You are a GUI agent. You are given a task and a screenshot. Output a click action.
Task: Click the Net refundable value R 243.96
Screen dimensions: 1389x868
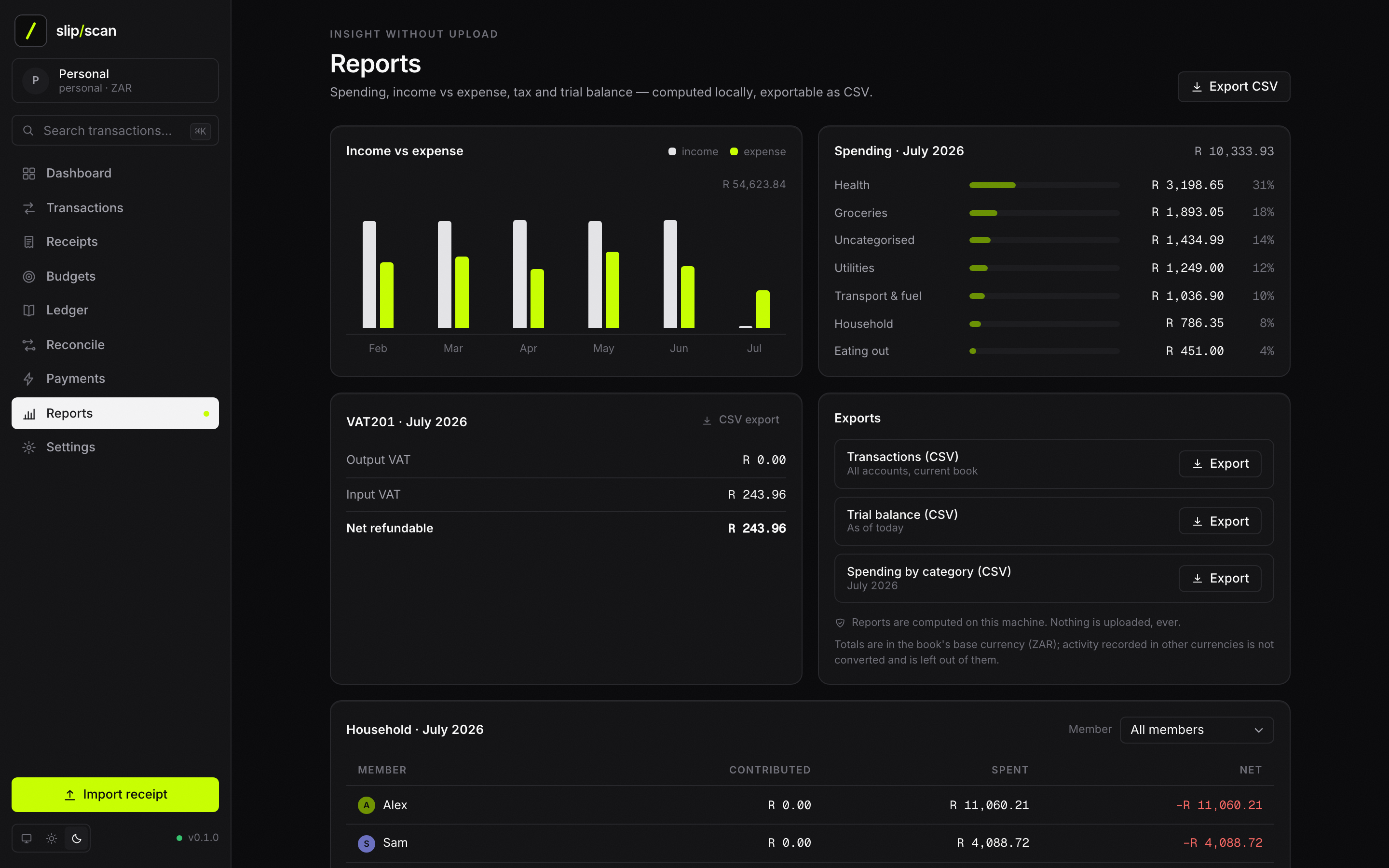point(757,528)
